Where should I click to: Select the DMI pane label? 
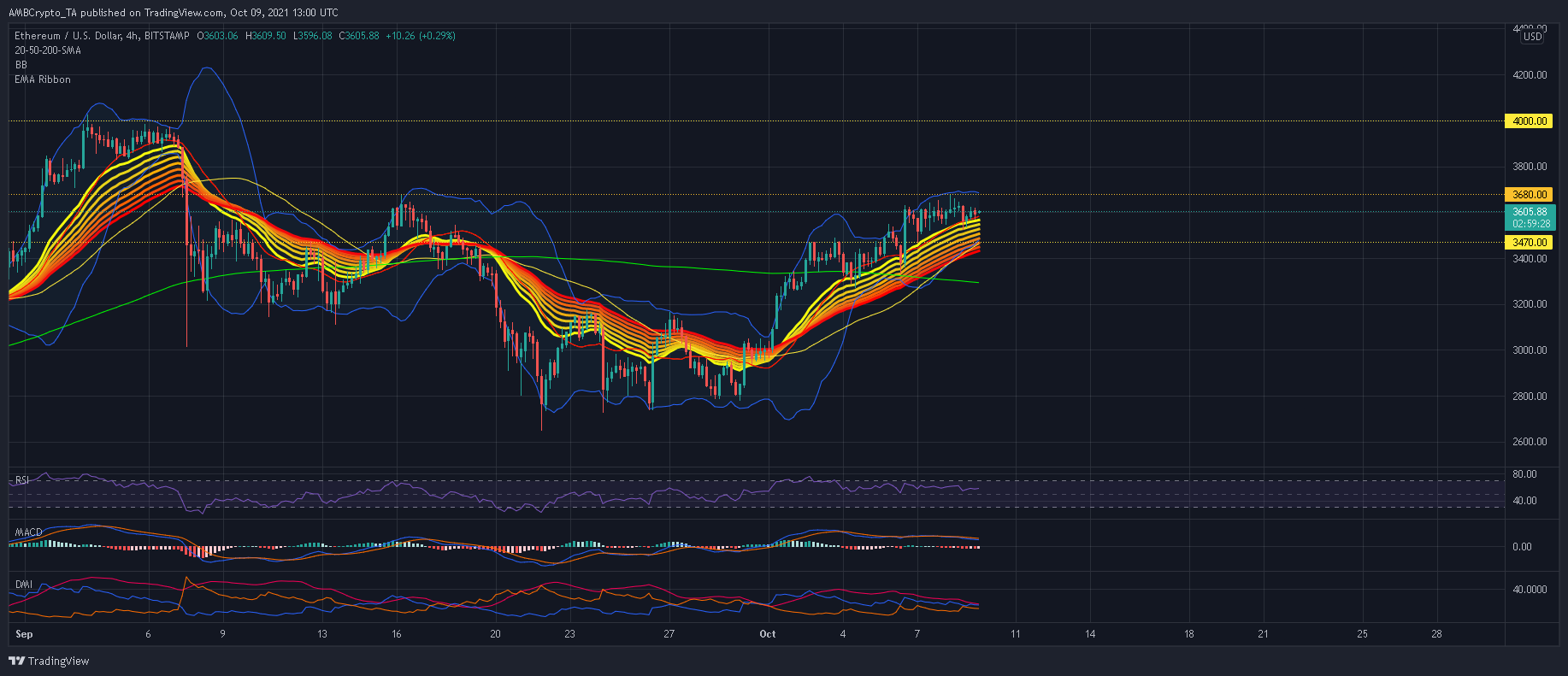pos(24,585)
